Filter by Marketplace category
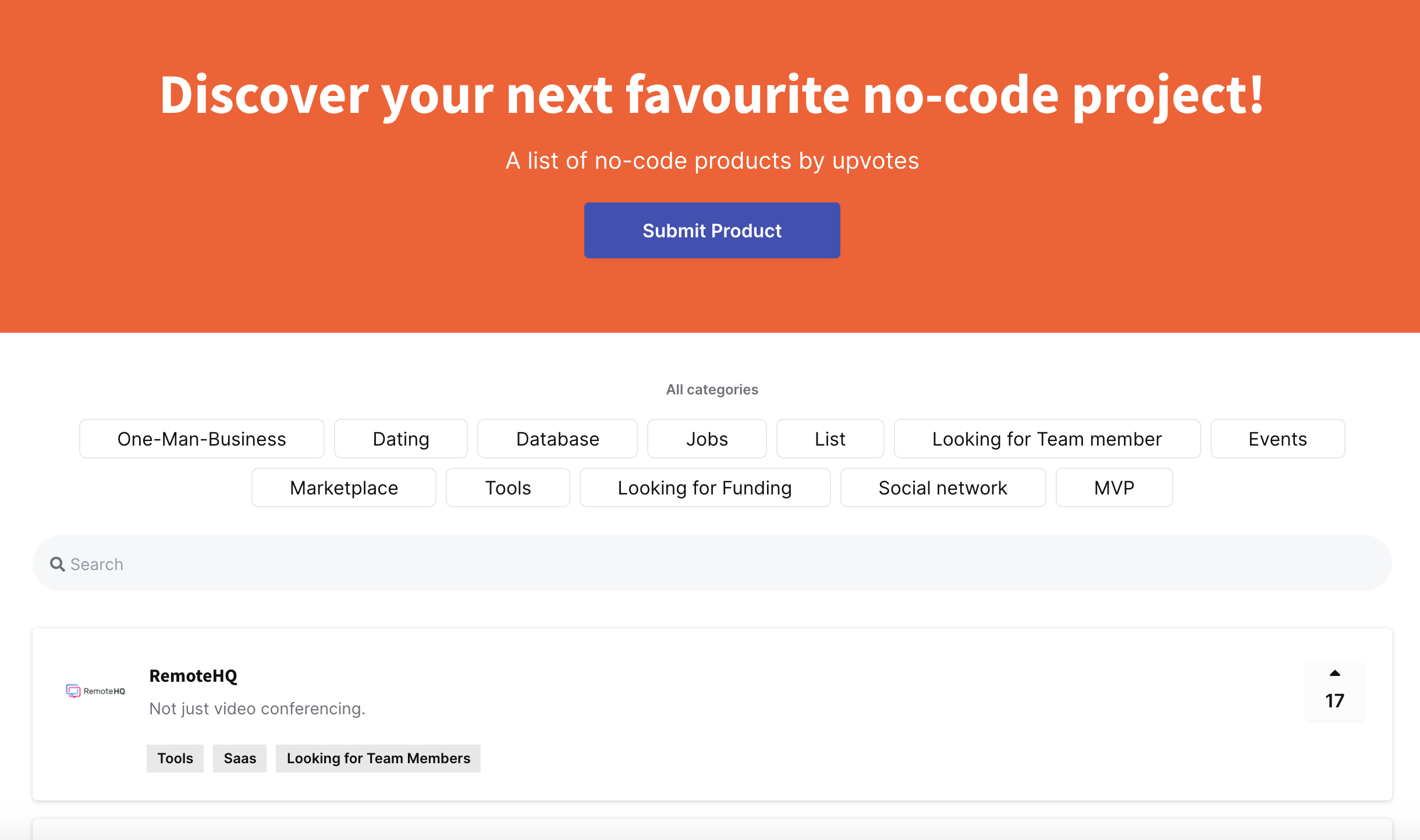The image size is (1420, 840). 343,487
